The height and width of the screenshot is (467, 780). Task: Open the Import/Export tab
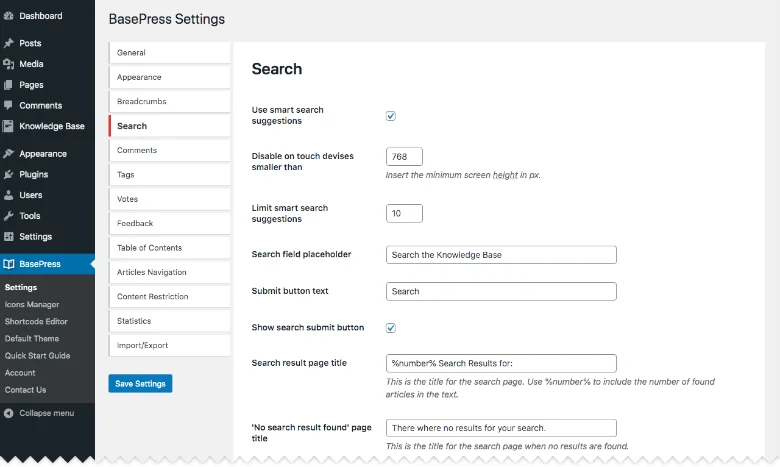tap(170, 345)
